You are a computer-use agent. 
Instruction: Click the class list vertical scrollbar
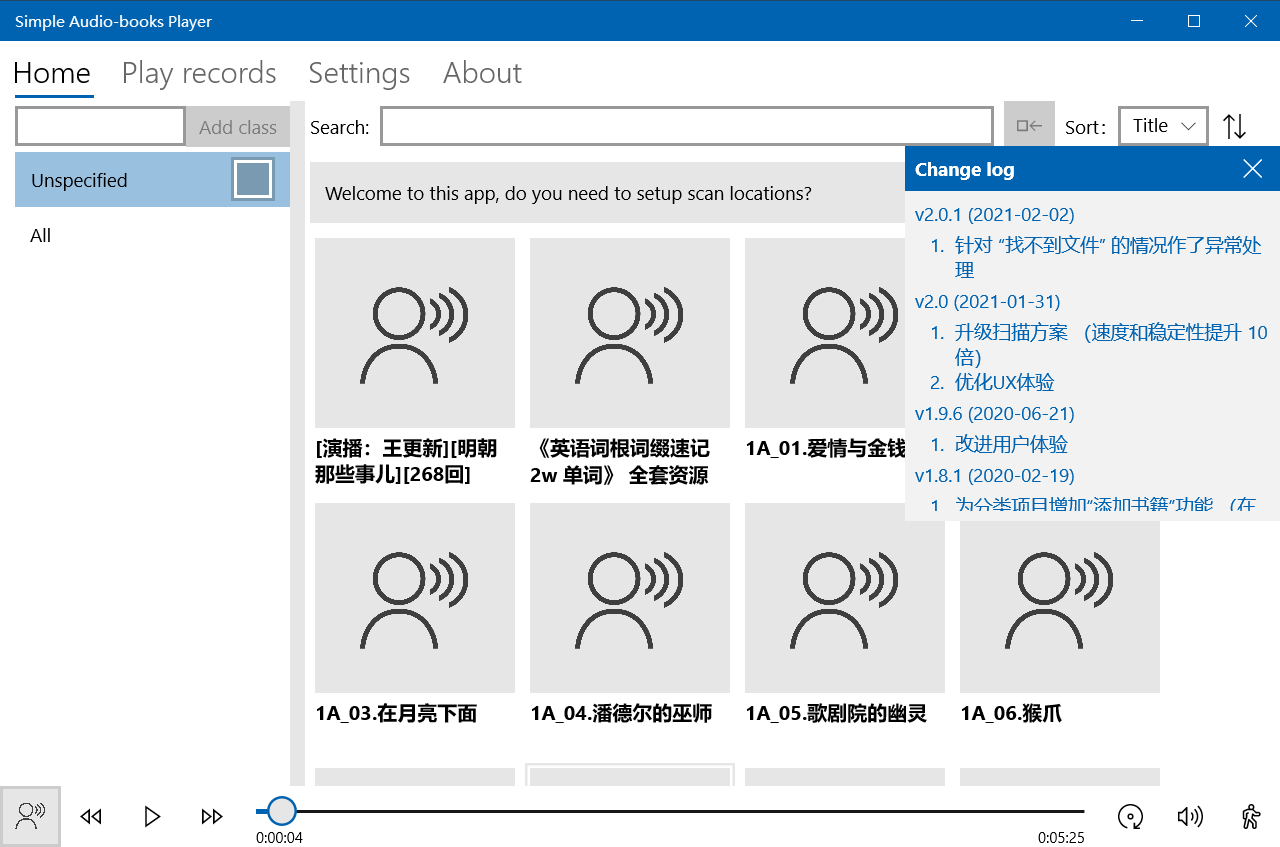pyautogui.click(x=297, y=443)
